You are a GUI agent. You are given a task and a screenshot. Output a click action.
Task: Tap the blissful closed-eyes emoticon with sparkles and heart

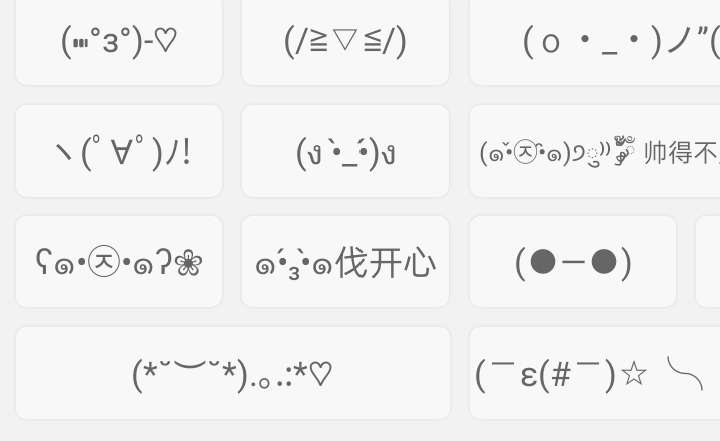click(232, 373)
